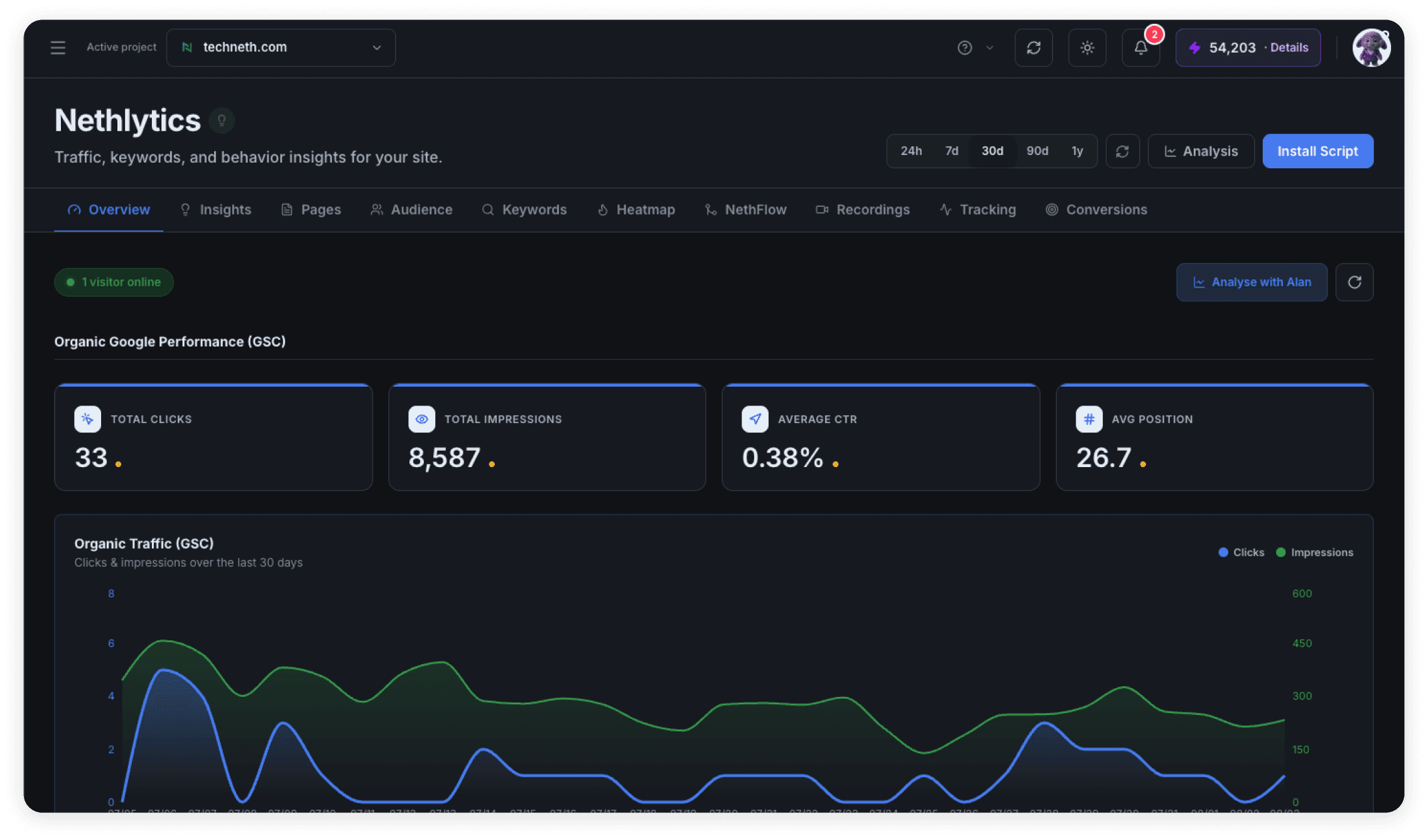The image size is (1428, 840).
Task: Click the Avg Position hash icon
Action: (1089, 419)
